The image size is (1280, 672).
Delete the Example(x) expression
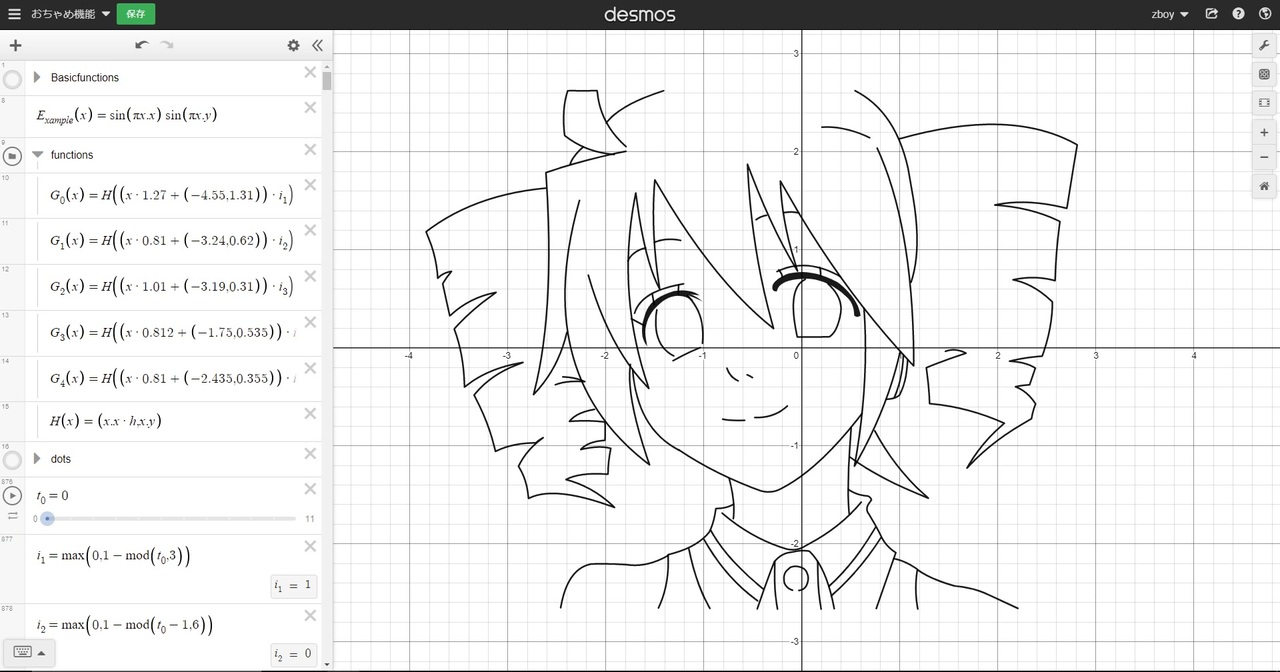310,108
